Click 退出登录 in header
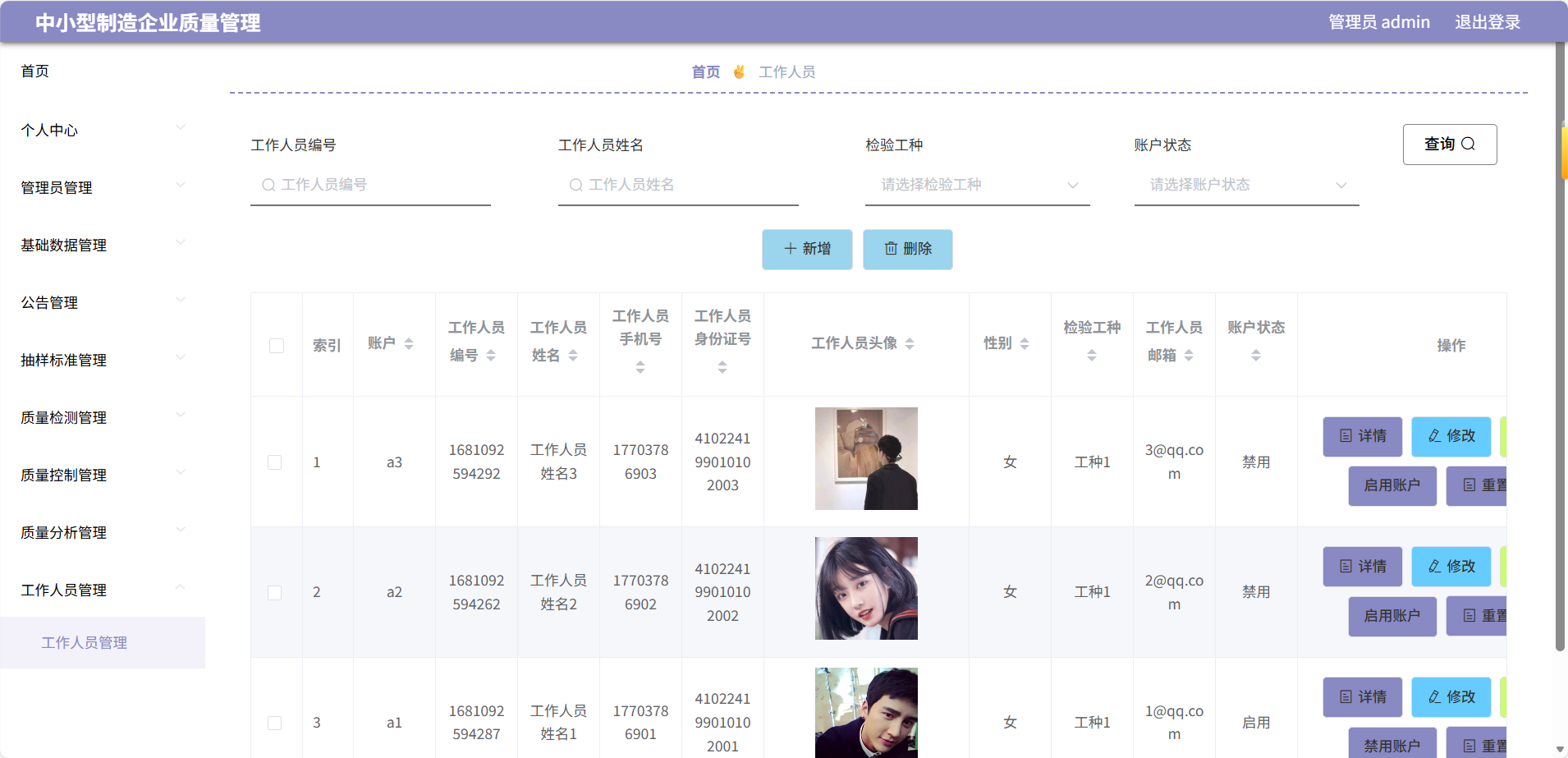Viewport: 1568px width, 758px height. [1488, 22]
